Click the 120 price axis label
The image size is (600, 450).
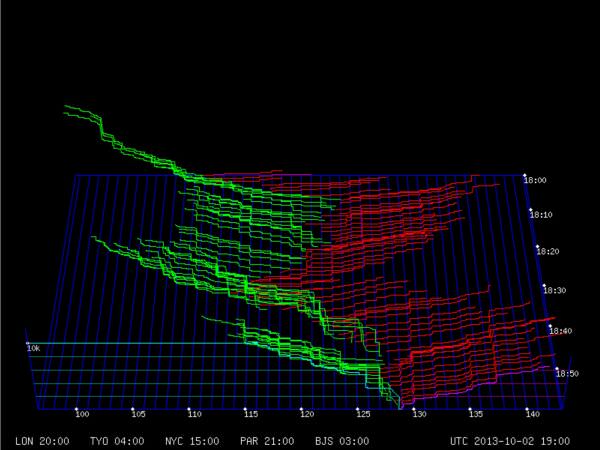click(307, 414)
